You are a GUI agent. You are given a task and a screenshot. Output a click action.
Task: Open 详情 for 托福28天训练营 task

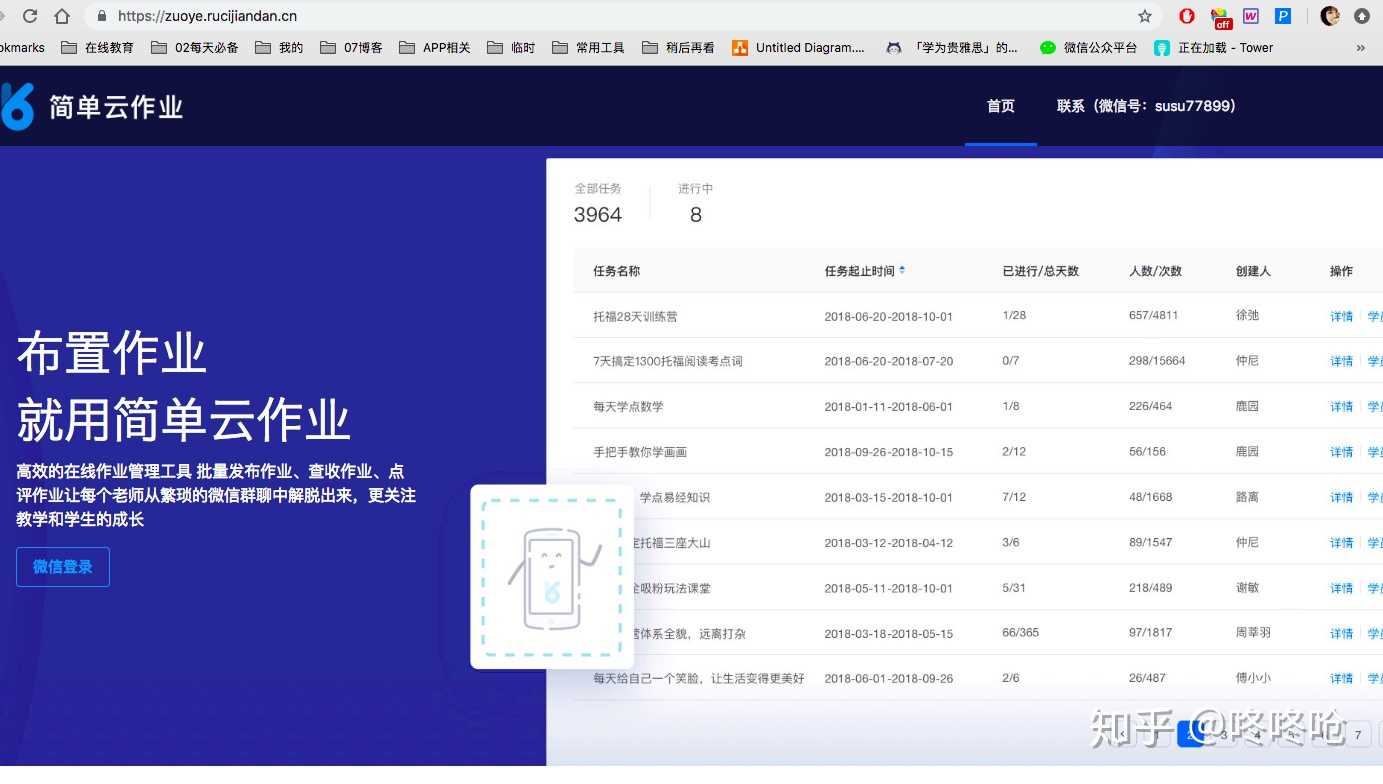click(1340, 315)
